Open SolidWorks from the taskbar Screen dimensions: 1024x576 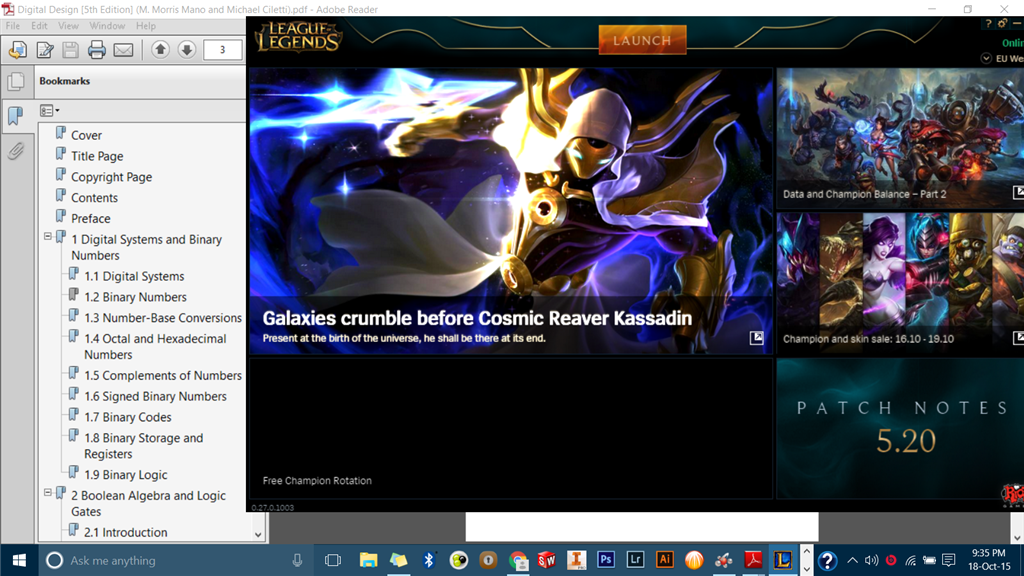[547, 560]
